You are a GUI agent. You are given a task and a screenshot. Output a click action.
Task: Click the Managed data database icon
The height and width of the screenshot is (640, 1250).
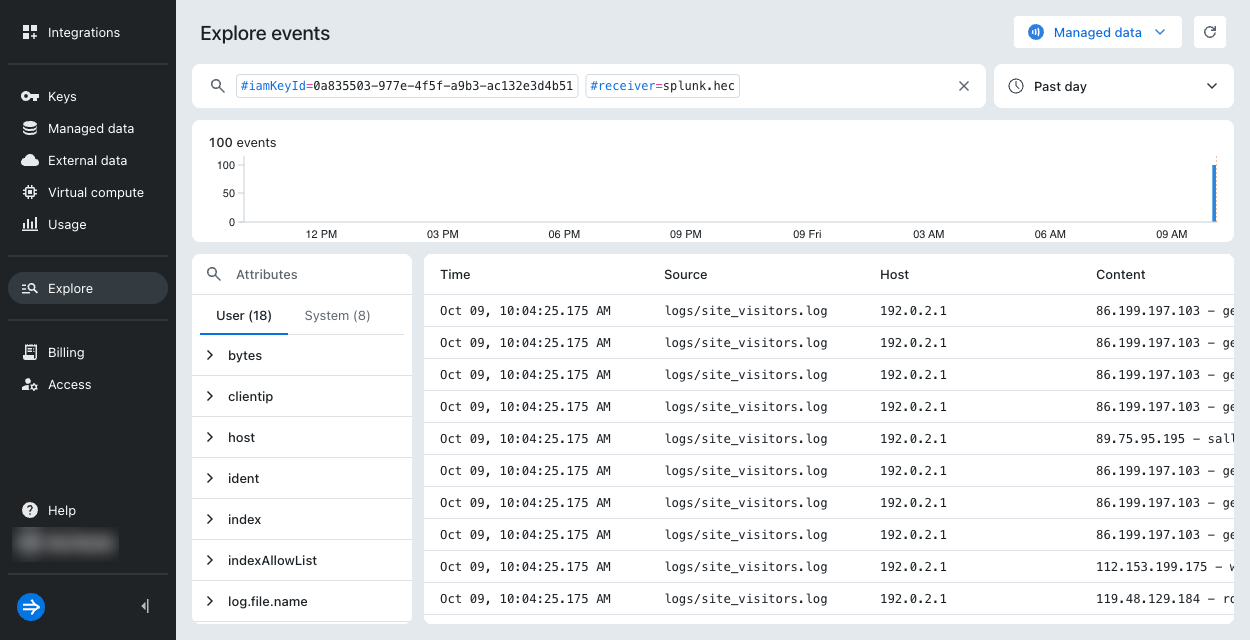(30, 128)
